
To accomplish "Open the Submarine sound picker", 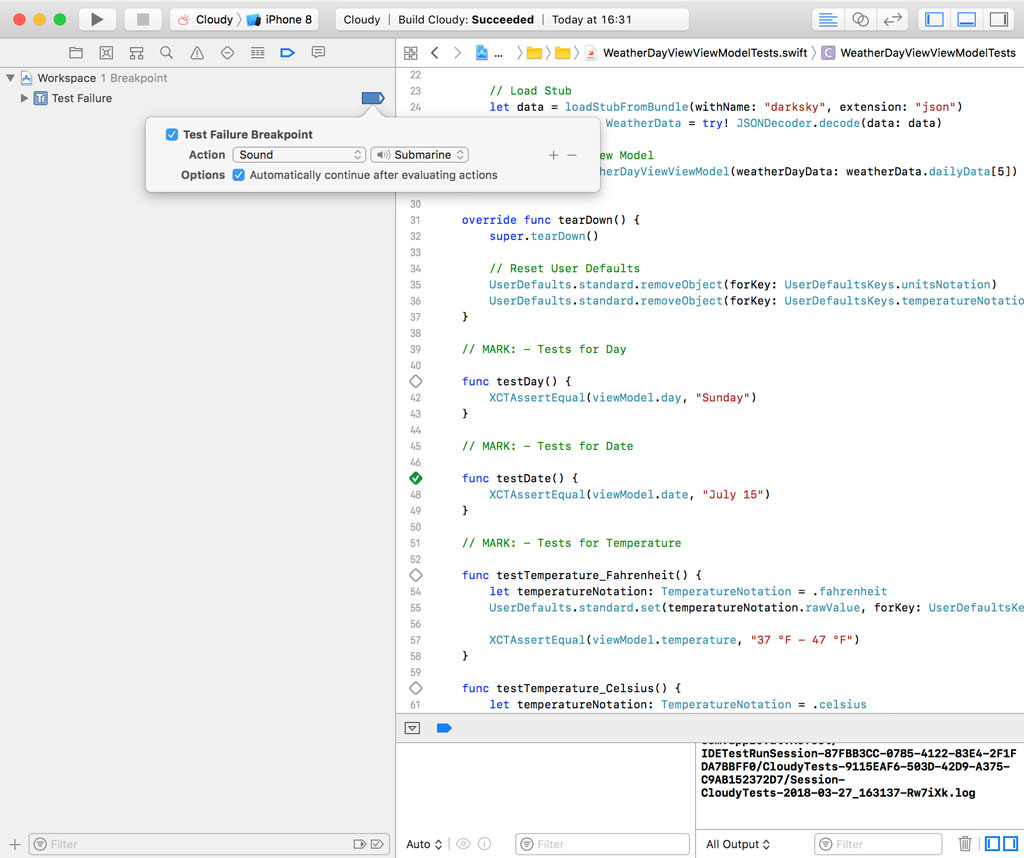I will [x=418, y=154].
